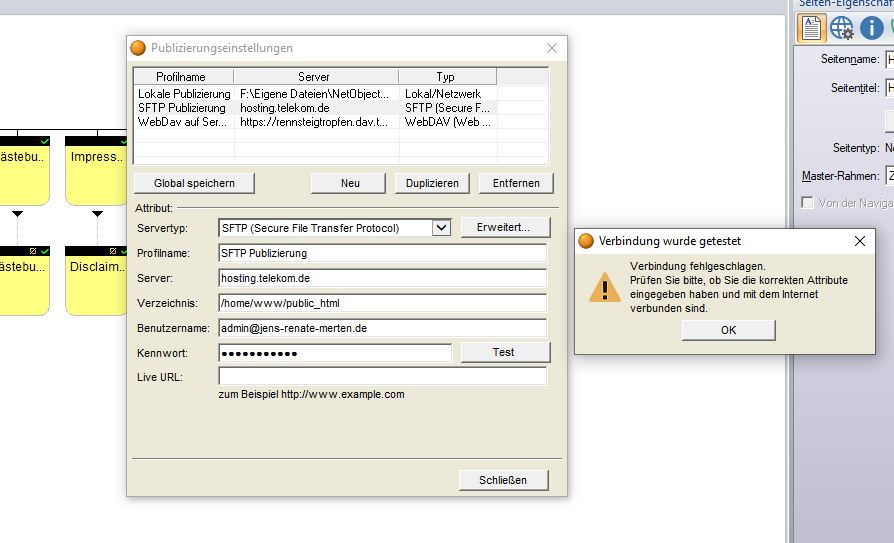
Task: Click the WebDAV (Web ... type cell
Action: point(448,122)
